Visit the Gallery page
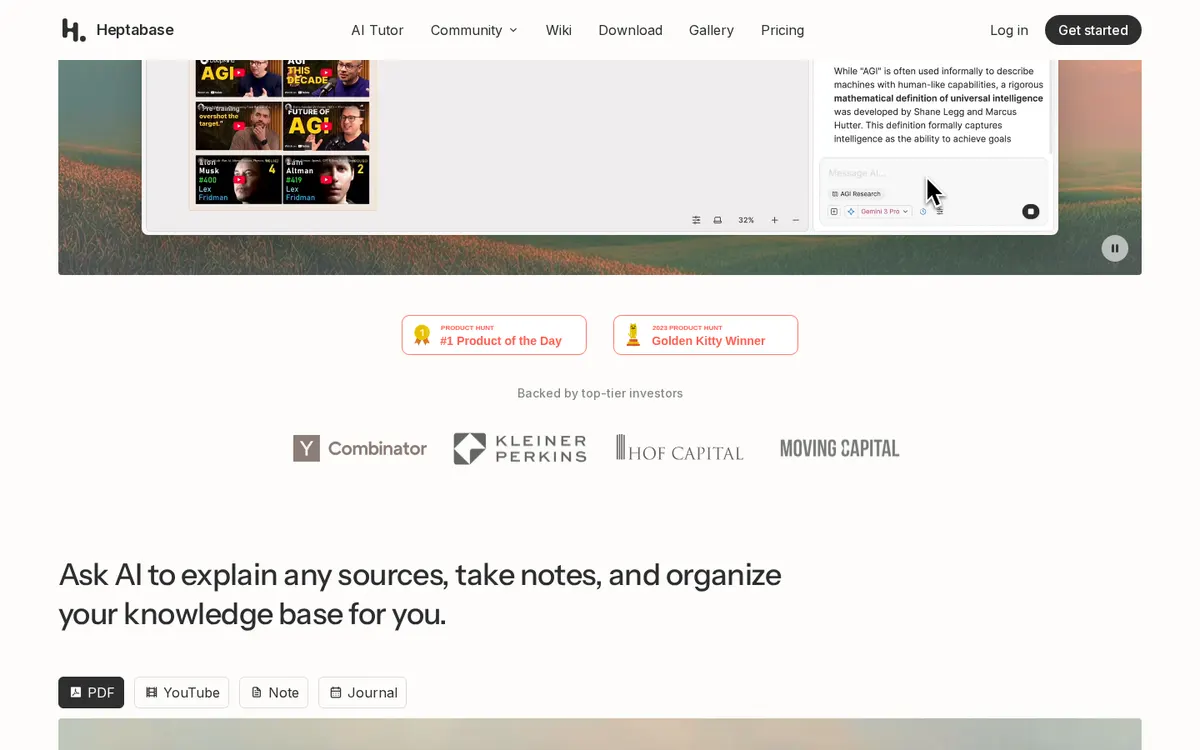The height and width of the screenshot is (750, 1200). [x=711, y=30]
